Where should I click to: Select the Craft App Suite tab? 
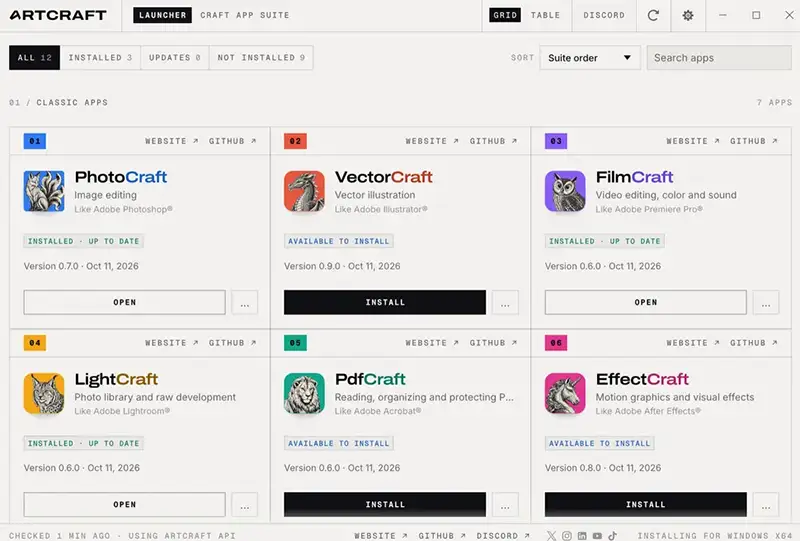point(244,15)
